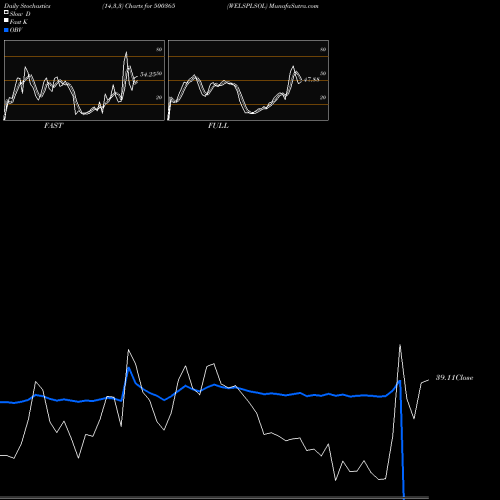Select the 'OBV' legend label
Image resolution: width=500 pixels, height=500 pixels.
pyautogui.click(x=16, y=30)
